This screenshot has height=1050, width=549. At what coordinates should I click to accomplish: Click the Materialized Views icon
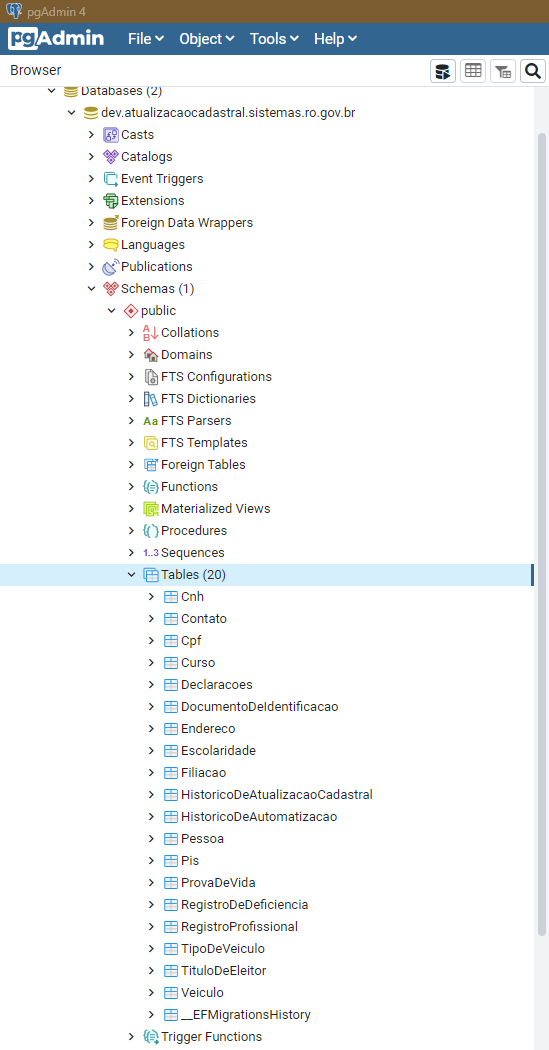(151, 509)
